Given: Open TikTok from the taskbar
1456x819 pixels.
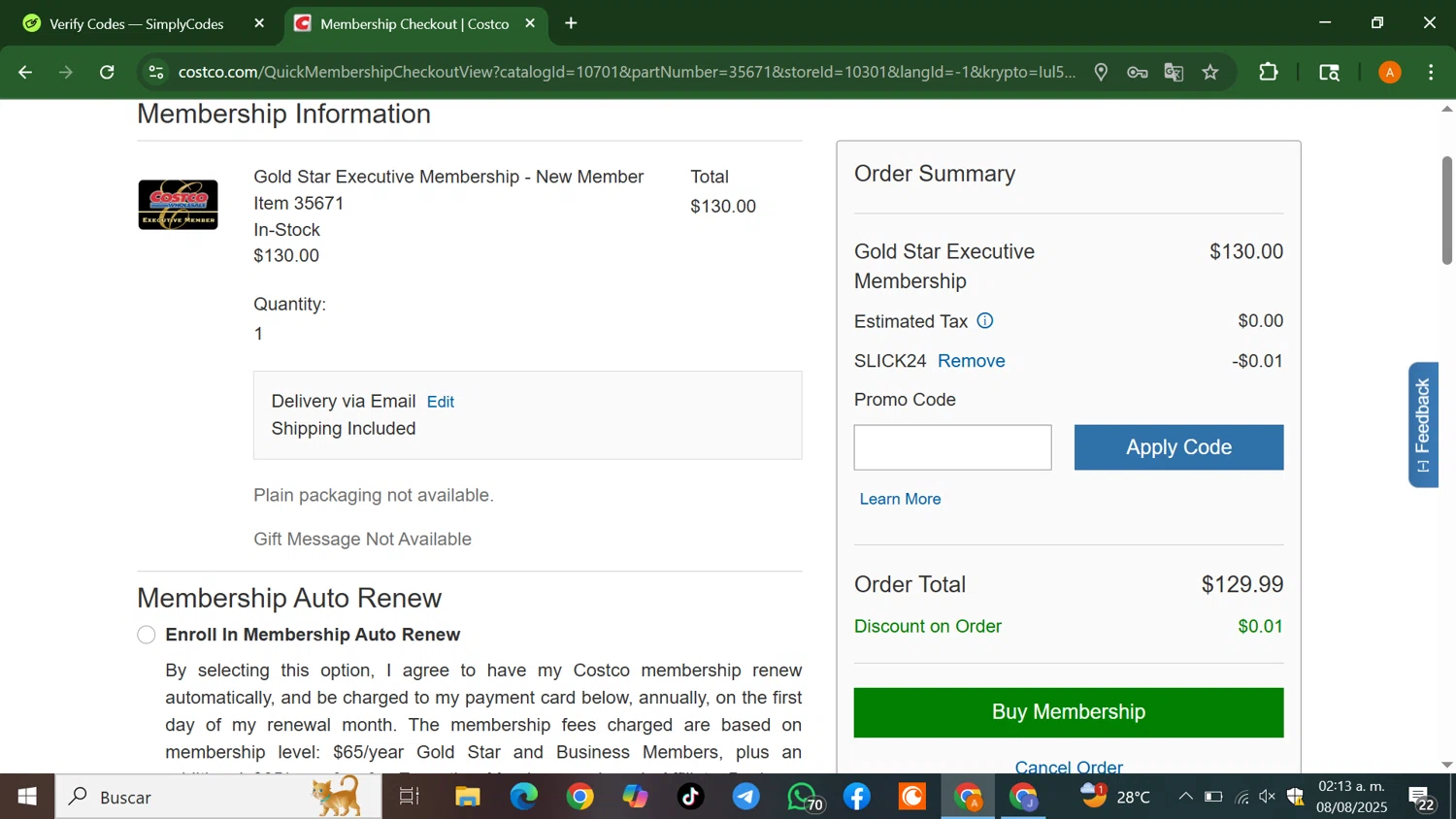Looking at the screenshot, I should tap(690, 797).
